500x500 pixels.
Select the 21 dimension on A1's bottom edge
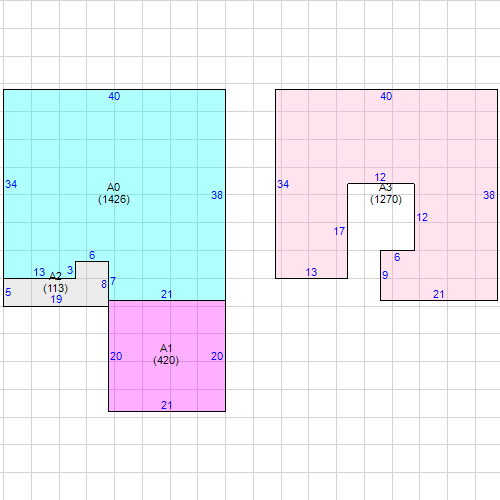point(166,405)
